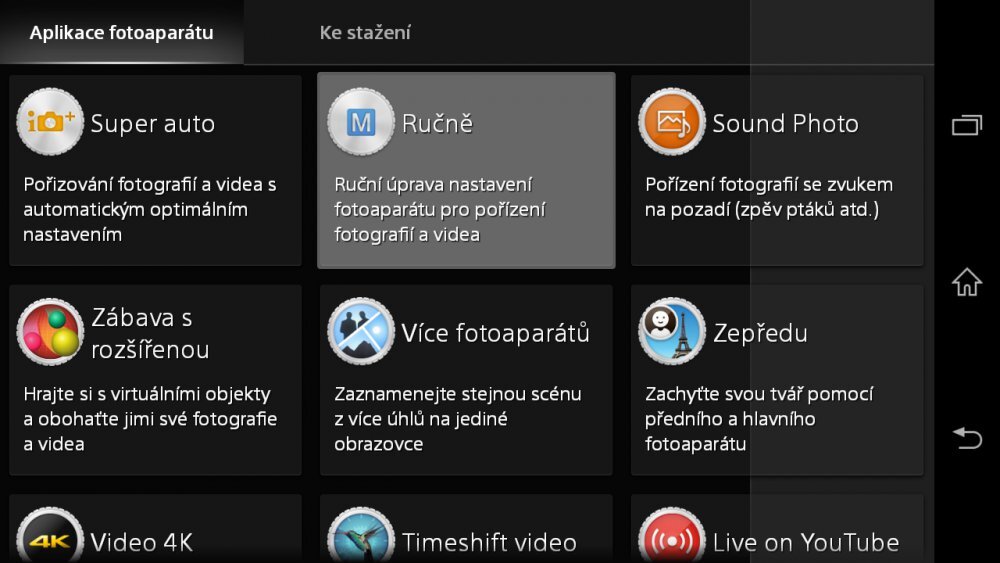The height and width of the screenshot is (563, 1000).
Task: Tap the Zábava s rozšířenou description
Action: pos(150,419)
